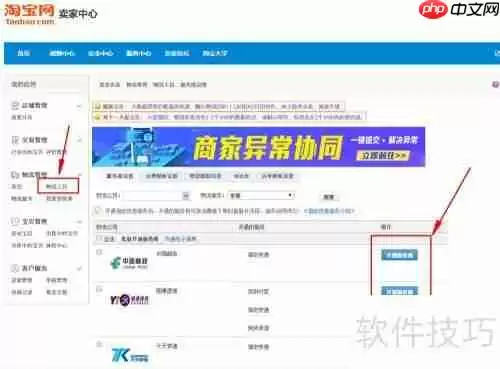
Task: Click blue action button in China Post row
Action: (x=399, y=255)
